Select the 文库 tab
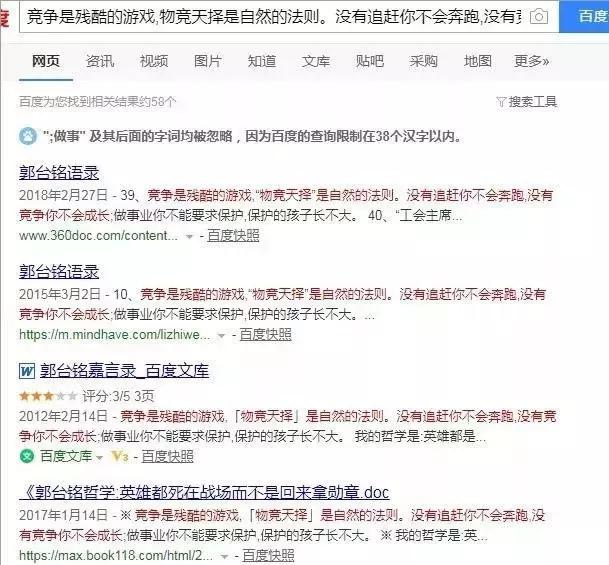The image size is (609, 565). click(x=316, y=61)
